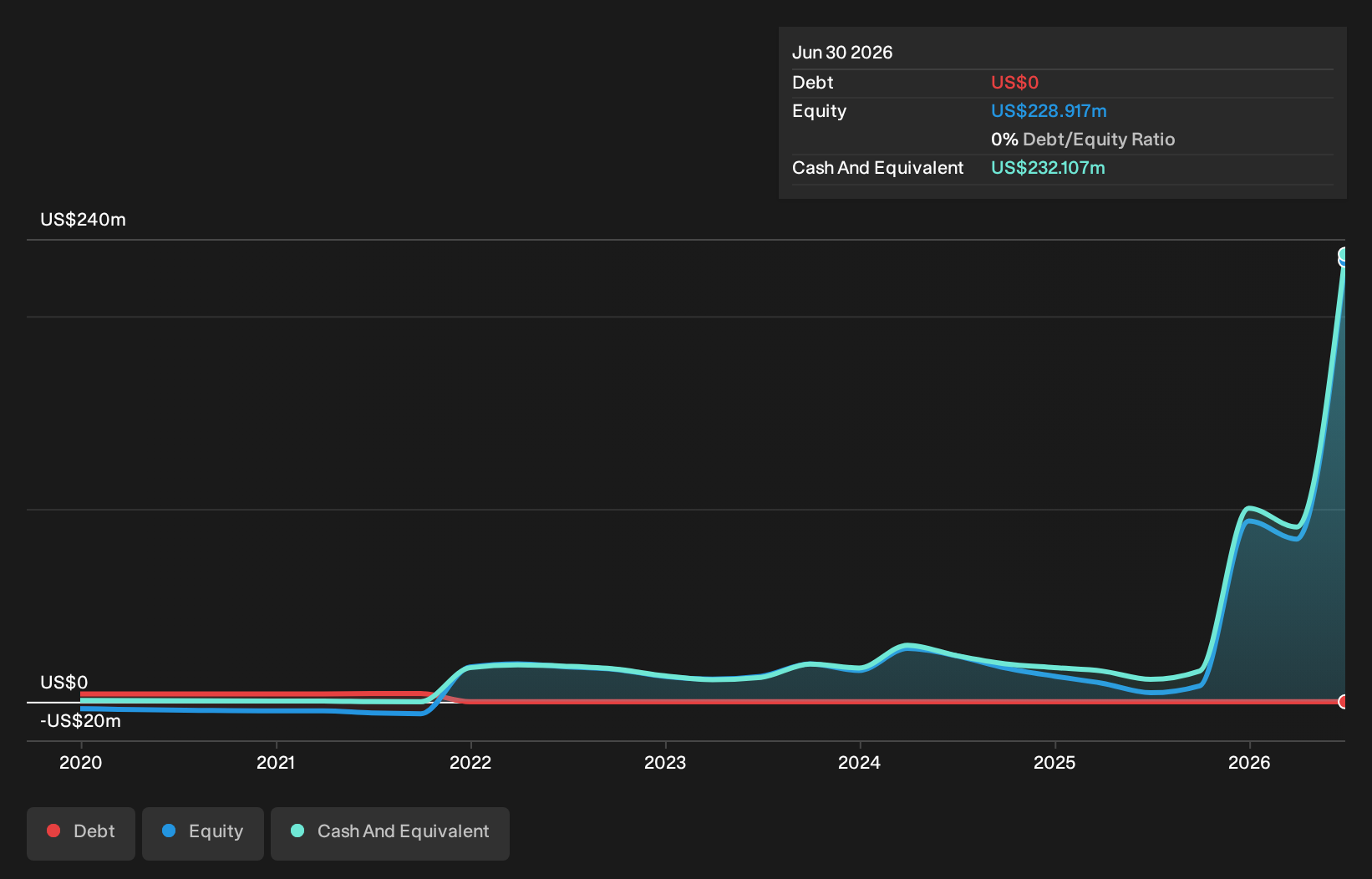Click the -US$20m y-axis label
The height and width of the screenshot is (879, 1372).
(x=81, y=721)
